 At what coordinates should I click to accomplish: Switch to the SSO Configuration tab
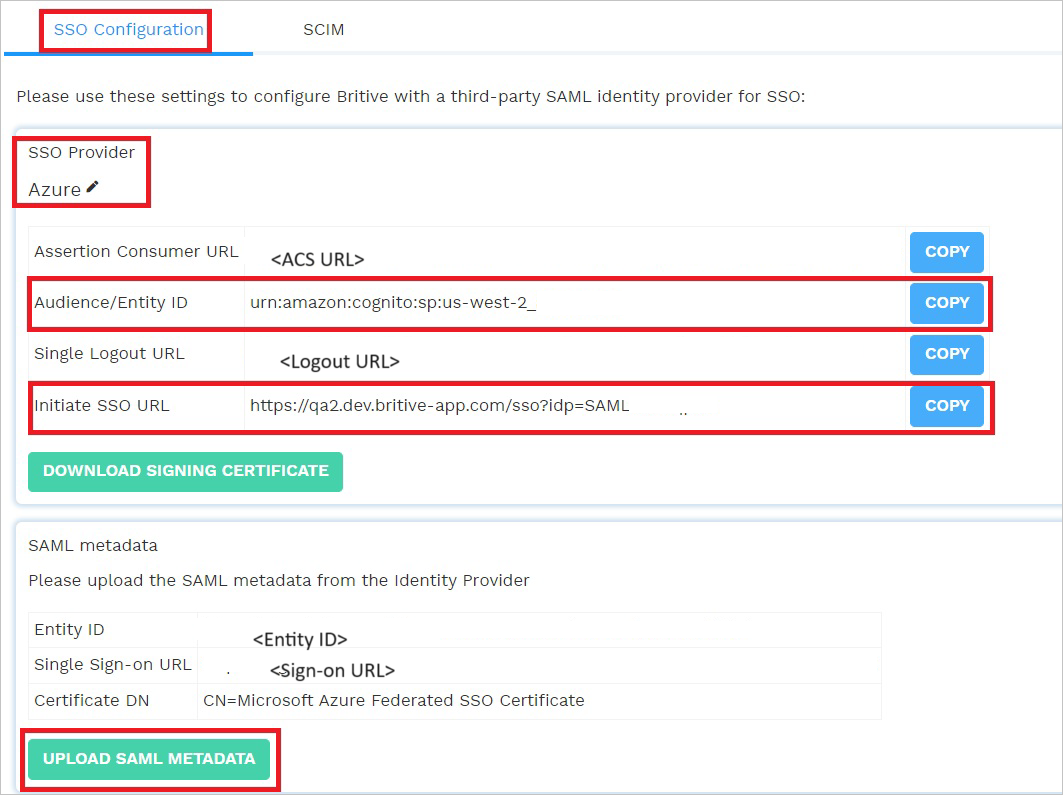(128, 30)
